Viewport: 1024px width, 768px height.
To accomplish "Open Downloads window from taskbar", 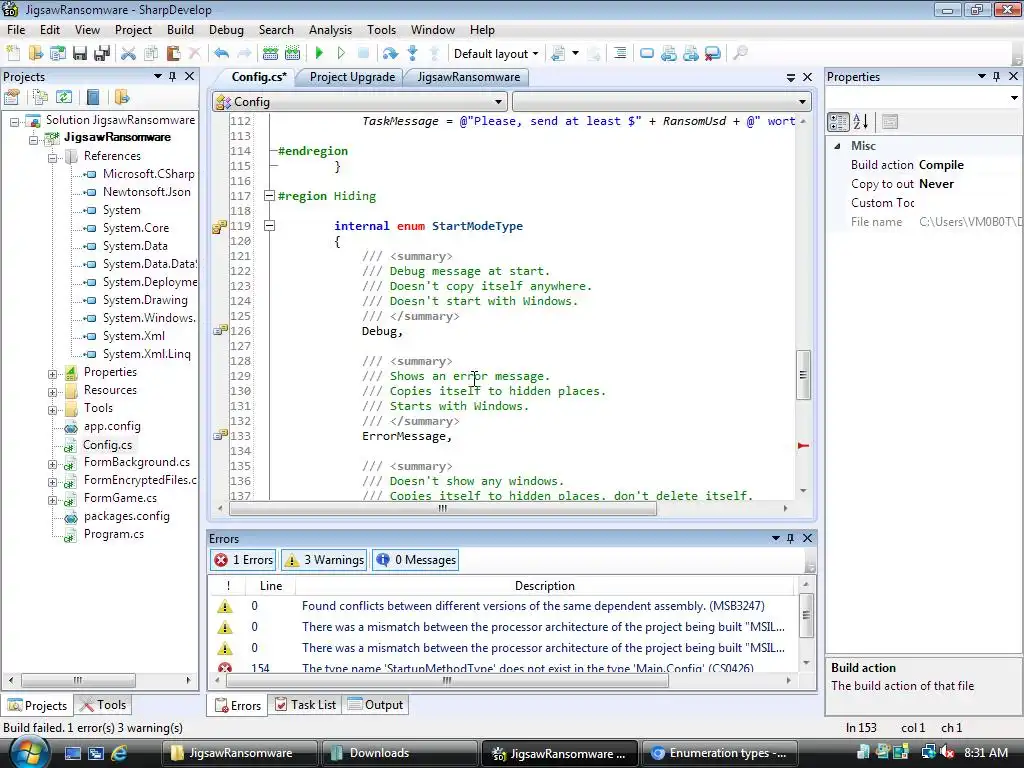I will (x=398, y=753).
